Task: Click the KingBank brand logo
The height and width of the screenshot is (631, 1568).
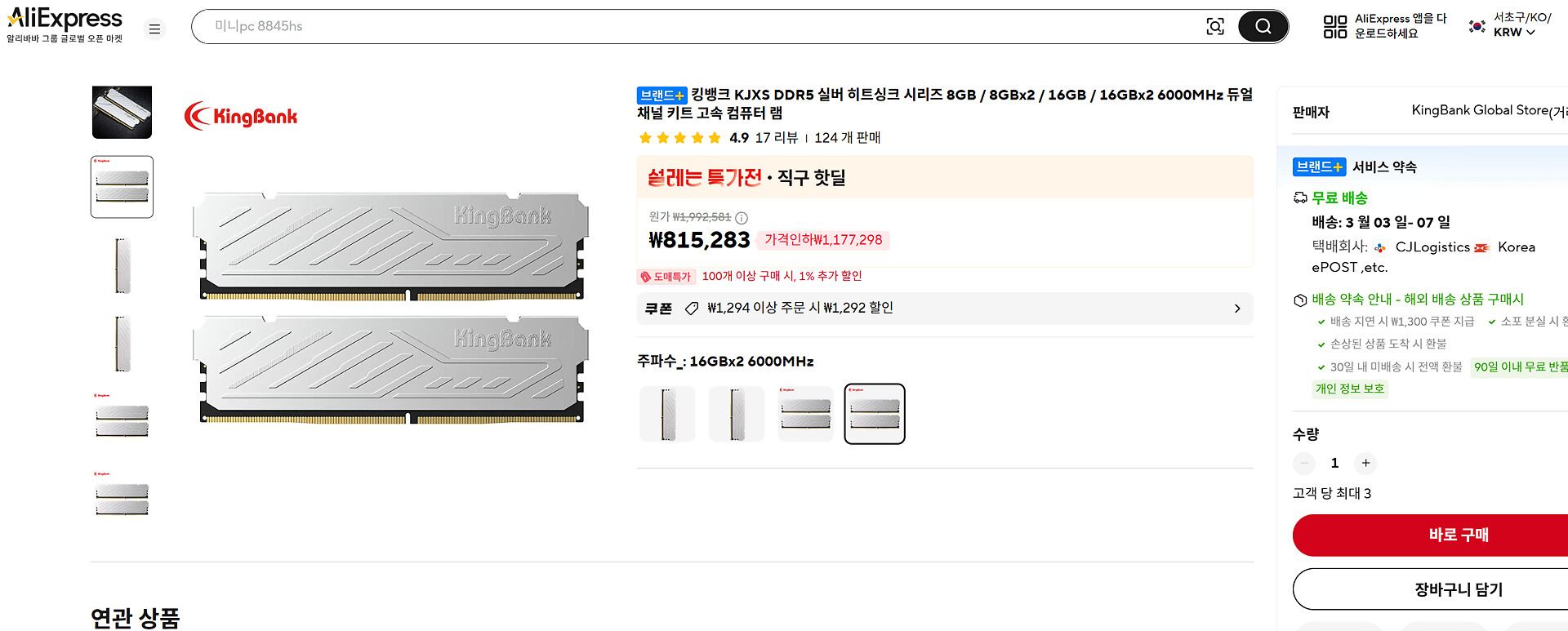Action: tap(241, 116)
